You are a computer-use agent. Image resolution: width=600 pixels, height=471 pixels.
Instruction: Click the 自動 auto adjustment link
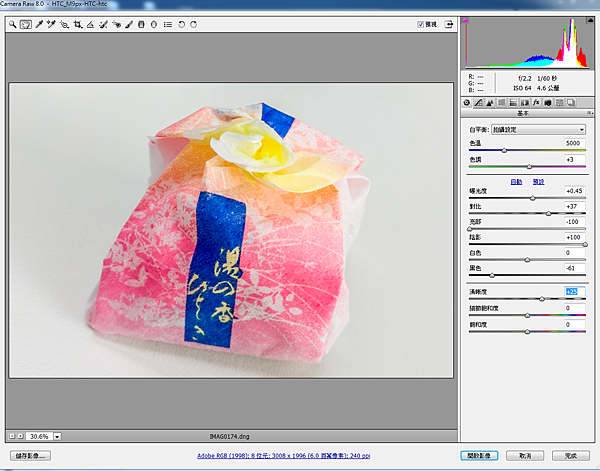click(x=516, y=182)
